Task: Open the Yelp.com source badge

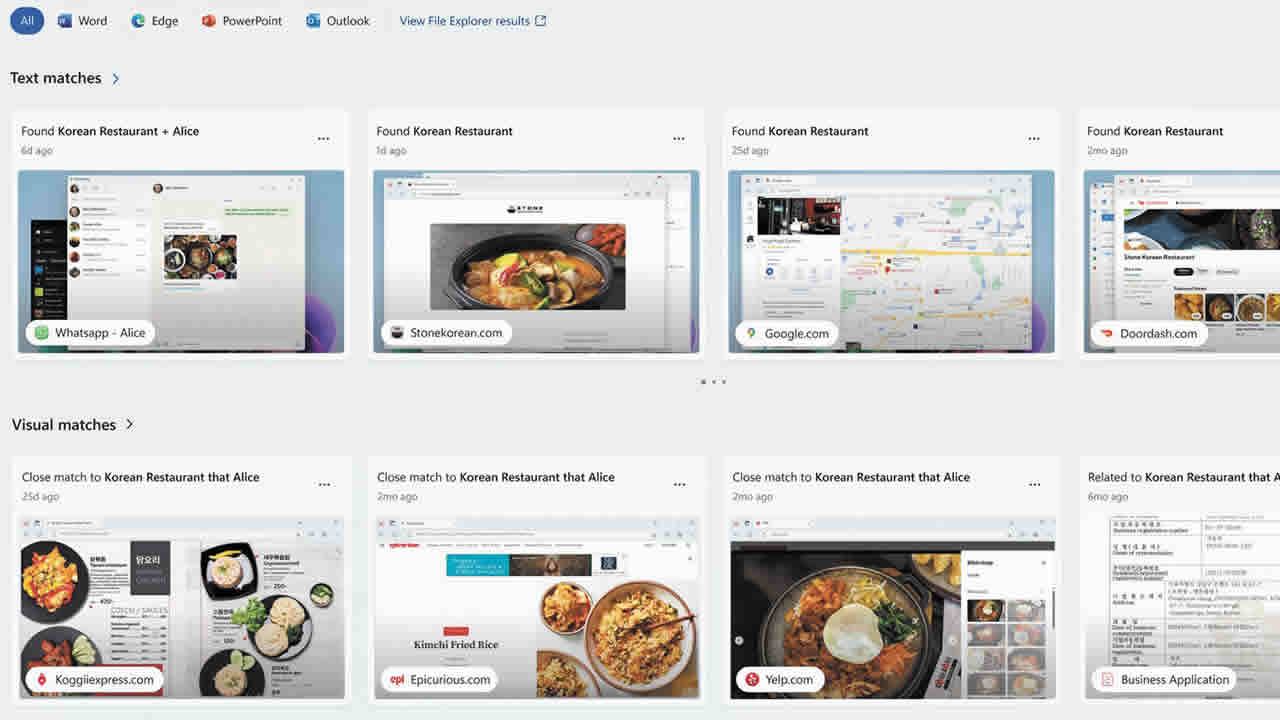Action: (x=779, y=680)
